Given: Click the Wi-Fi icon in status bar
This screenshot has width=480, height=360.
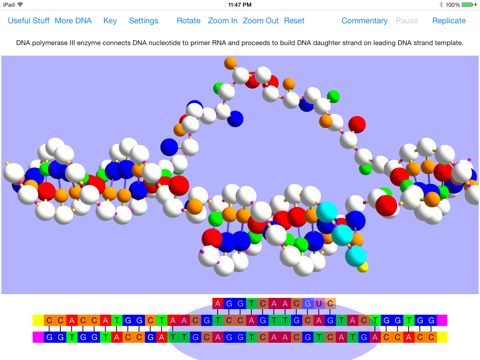Looking at the screenshot, I should [x=20, y=4].
